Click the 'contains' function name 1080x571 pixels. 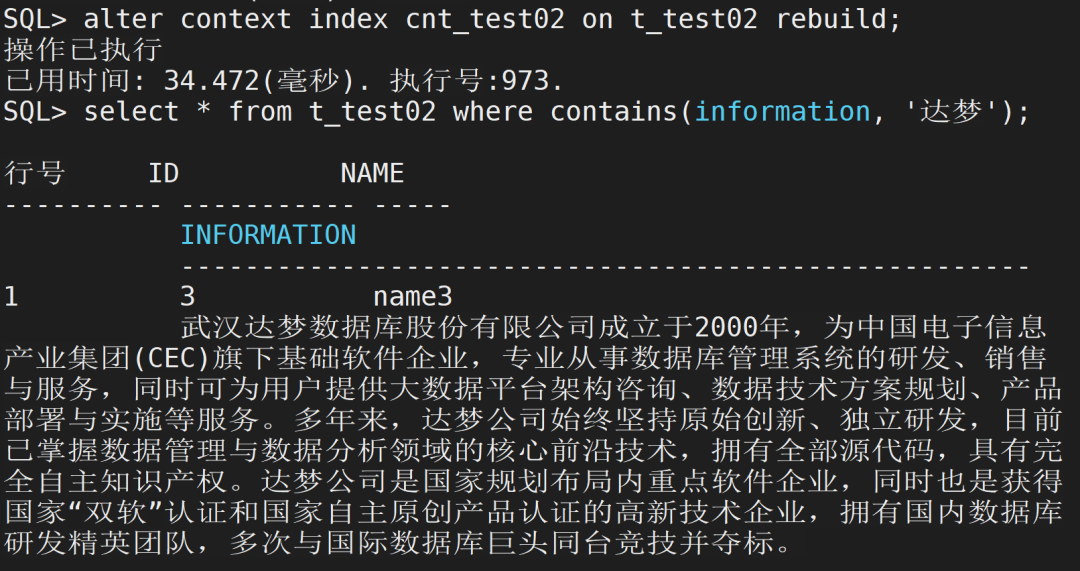[614, 110]
